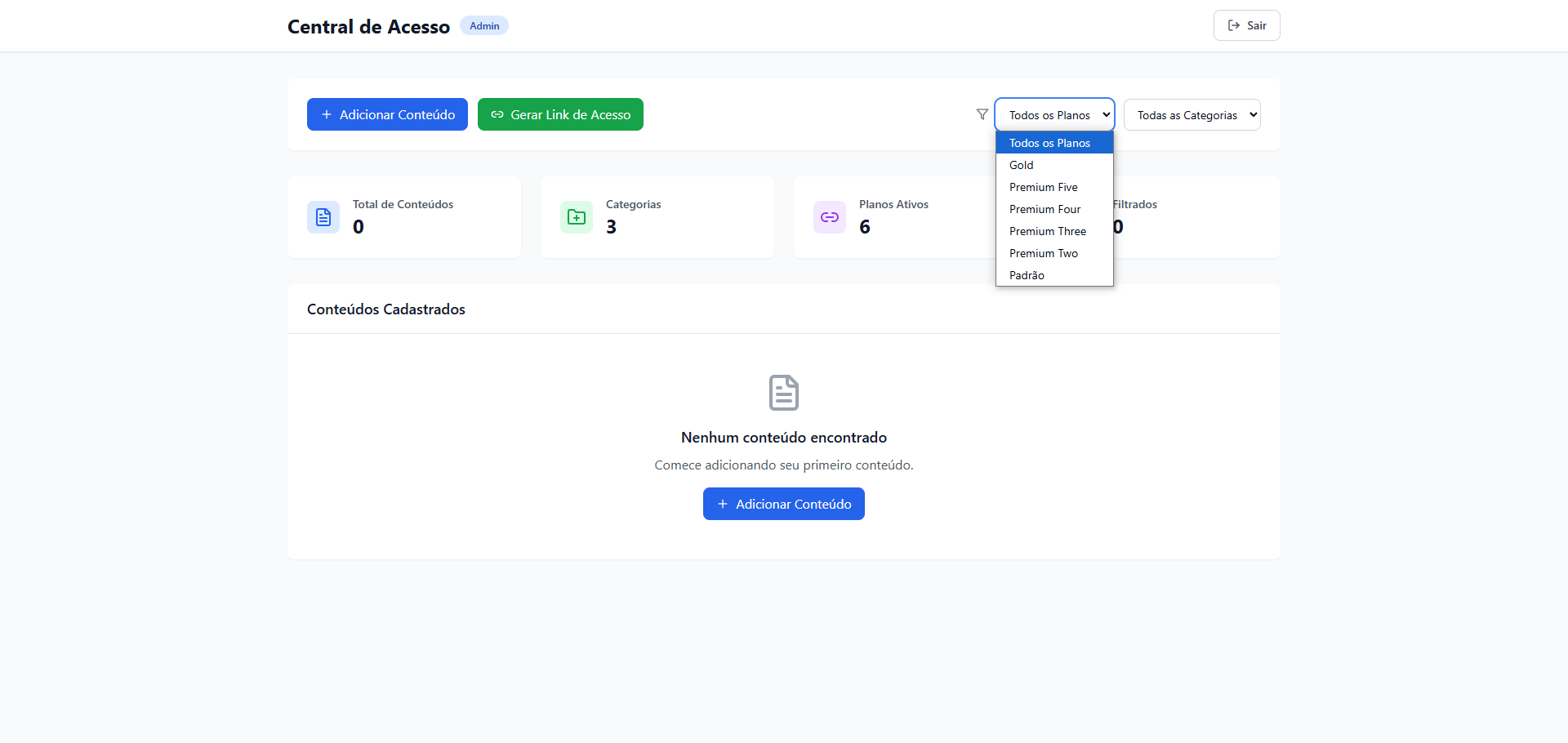Viewport: 1568px width, 743px height.
Task: Click Nenhum conteúdo encontrado message
Action: pyautogui.click(x=784, y=438)
